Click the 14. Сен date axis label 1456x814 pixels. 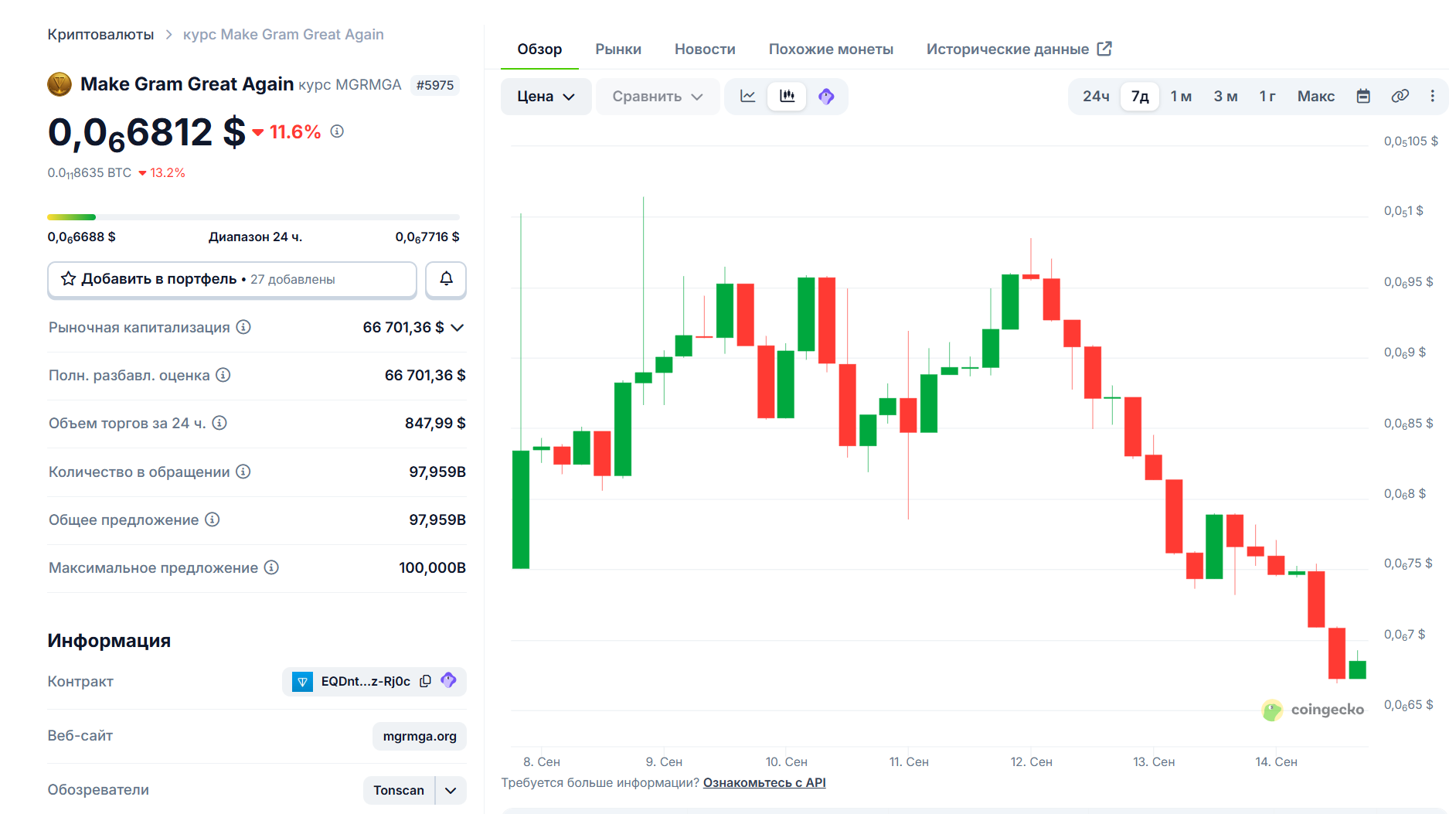click(1276, 761)
